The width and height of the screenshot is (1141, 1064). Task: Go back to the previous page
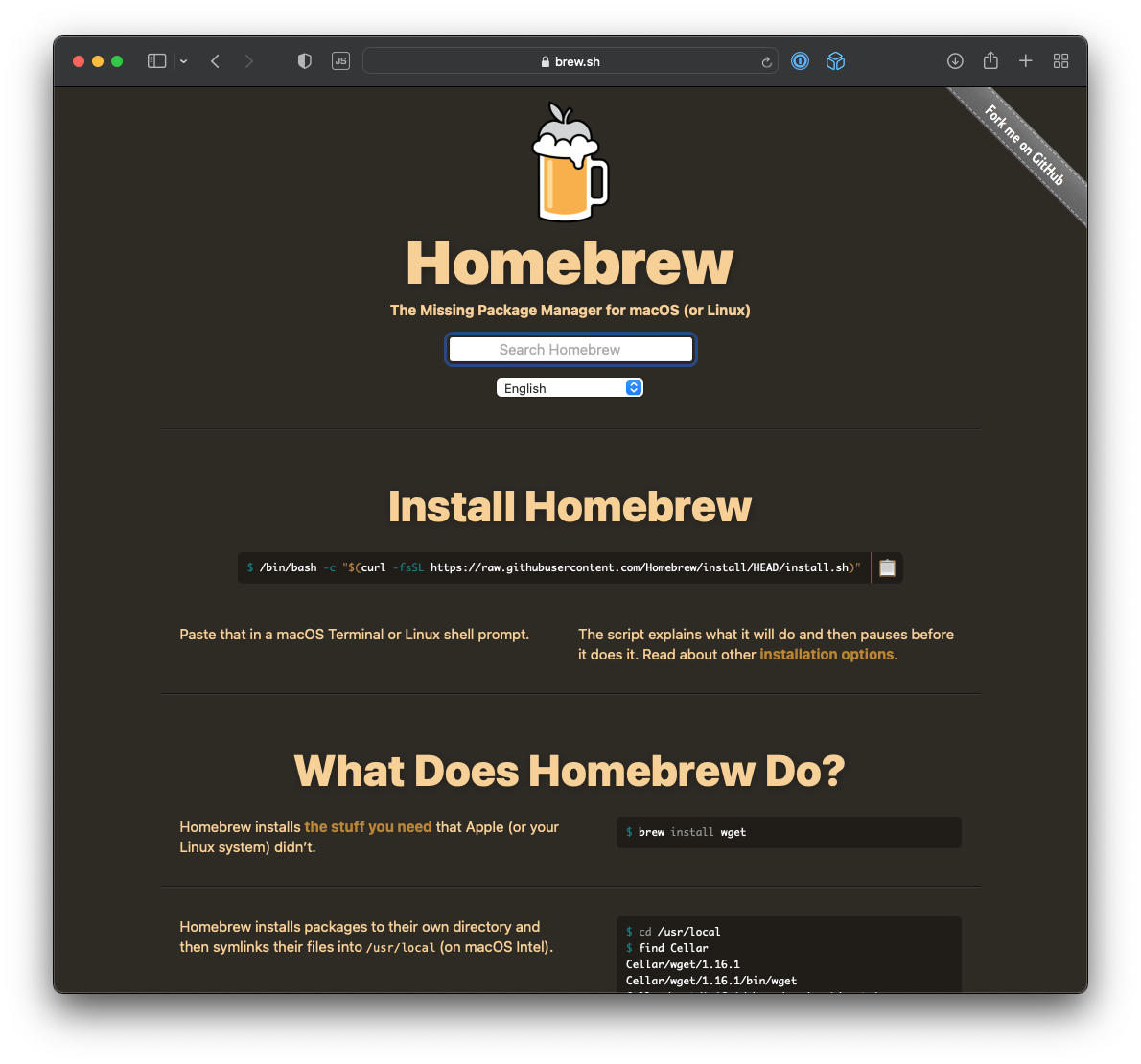coord(216,61)
